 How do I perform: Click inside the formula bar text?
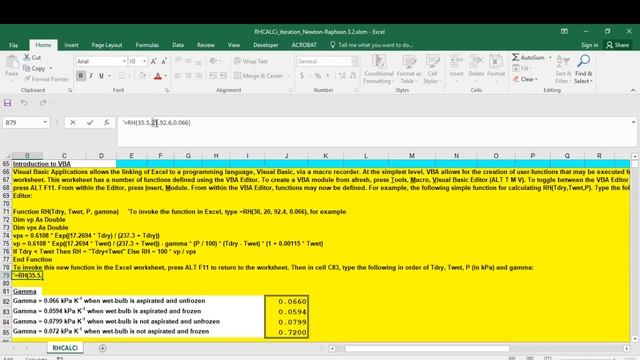pos(158,122)
